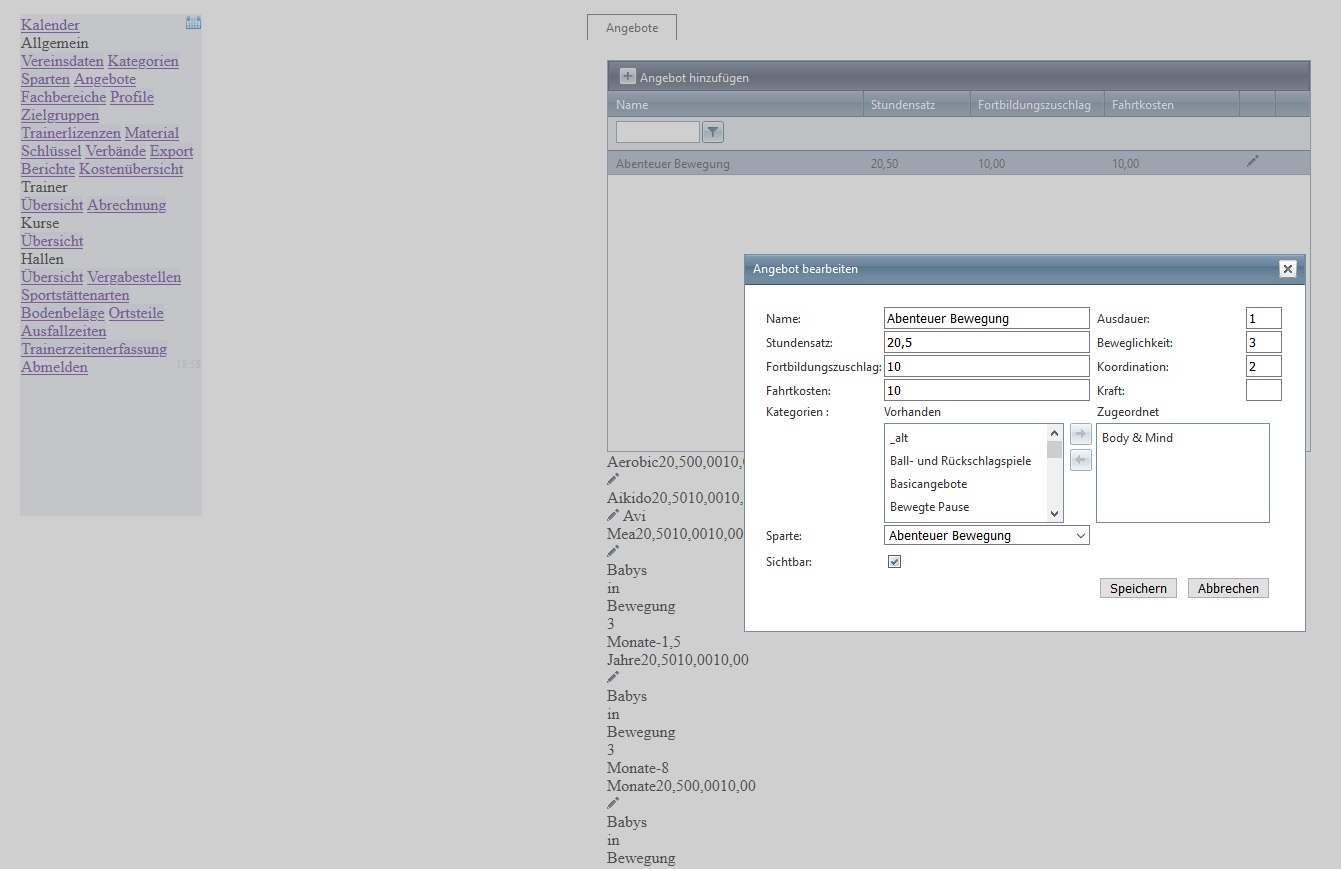Viewport: 1341px width, 869px height.
Task: Open the Kategorien link
Action: click(143, 61)
